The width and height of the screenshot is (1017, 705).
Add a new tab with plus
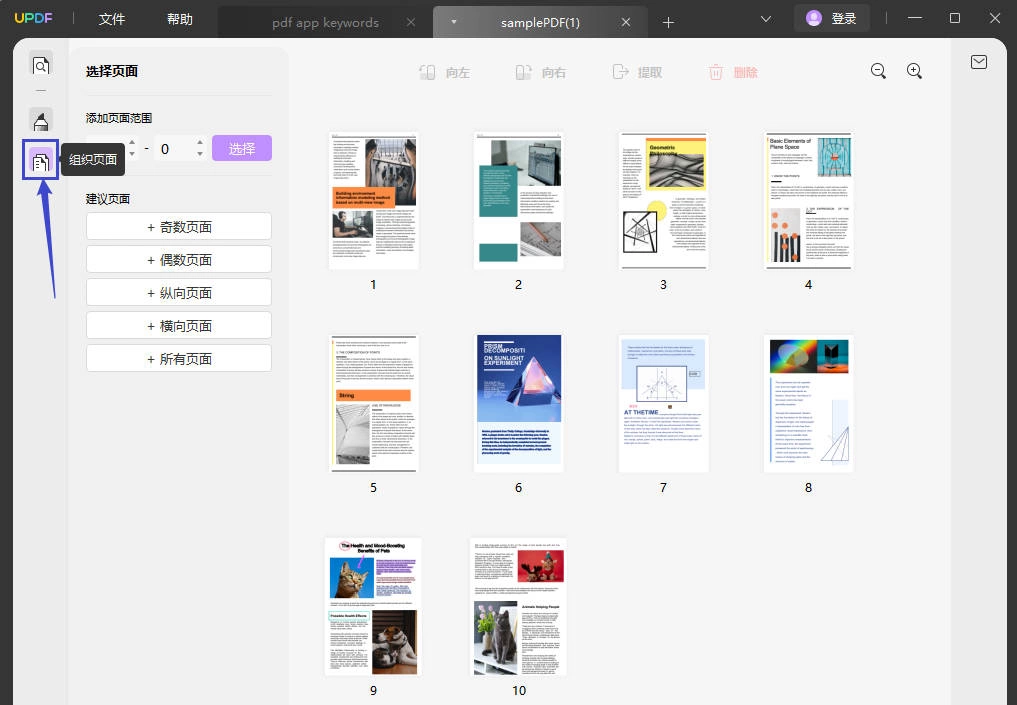pos(668,23)
